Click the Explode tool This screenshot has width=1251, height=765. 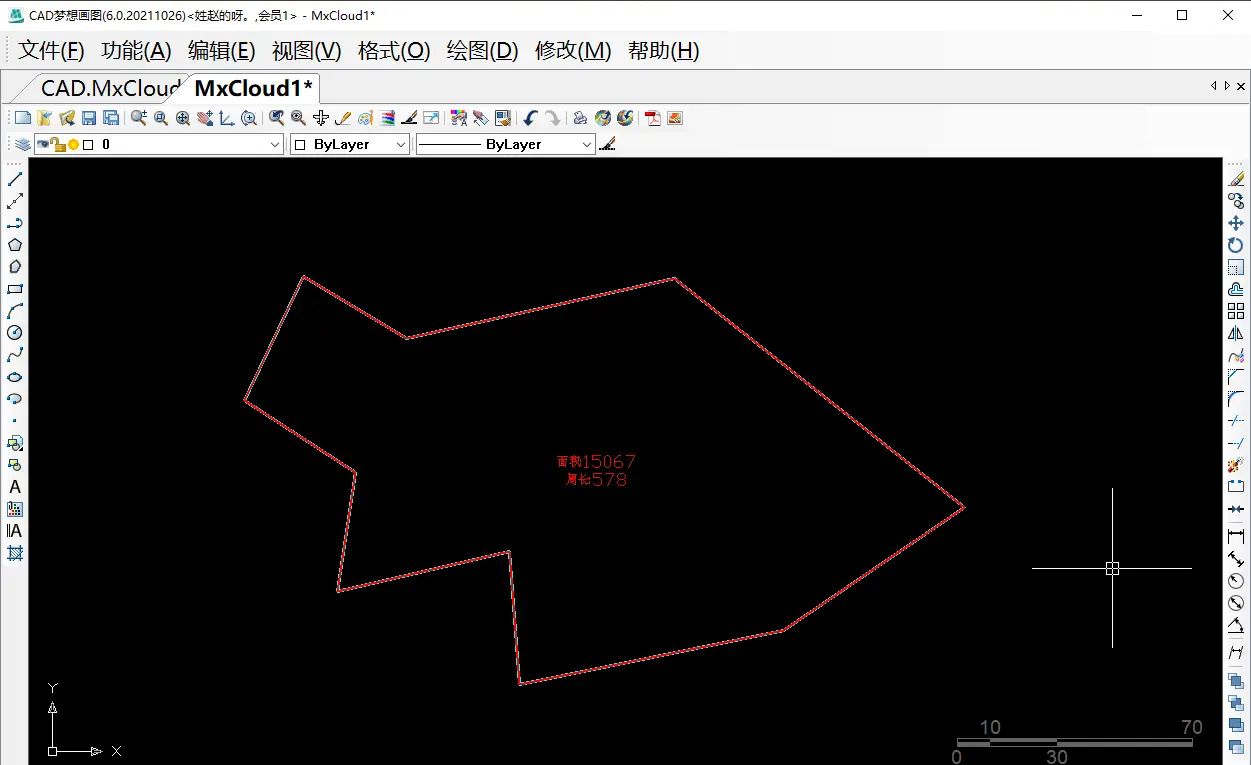pyautogui.click(x=1236, y=465)
